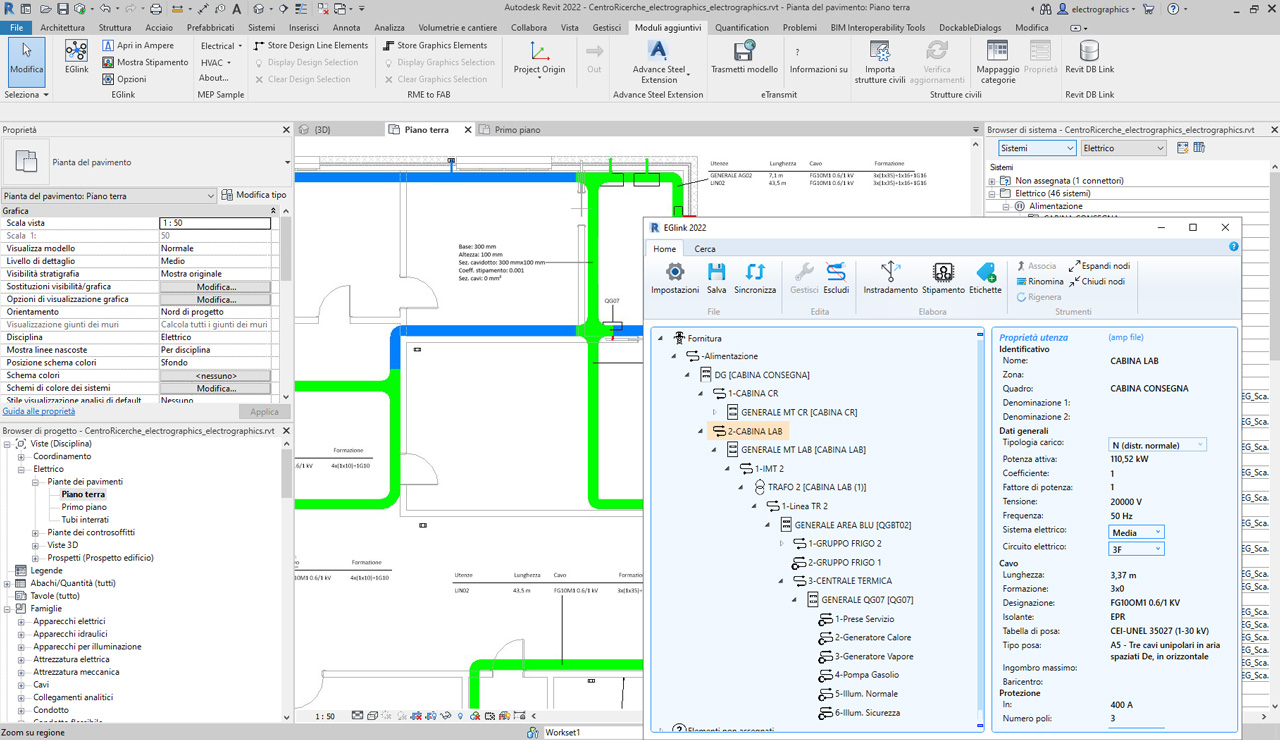Screen dimensions: 1280x740
Task: Open the Sistemi dropdown in system browser
Action: [x=1036, y=148]
